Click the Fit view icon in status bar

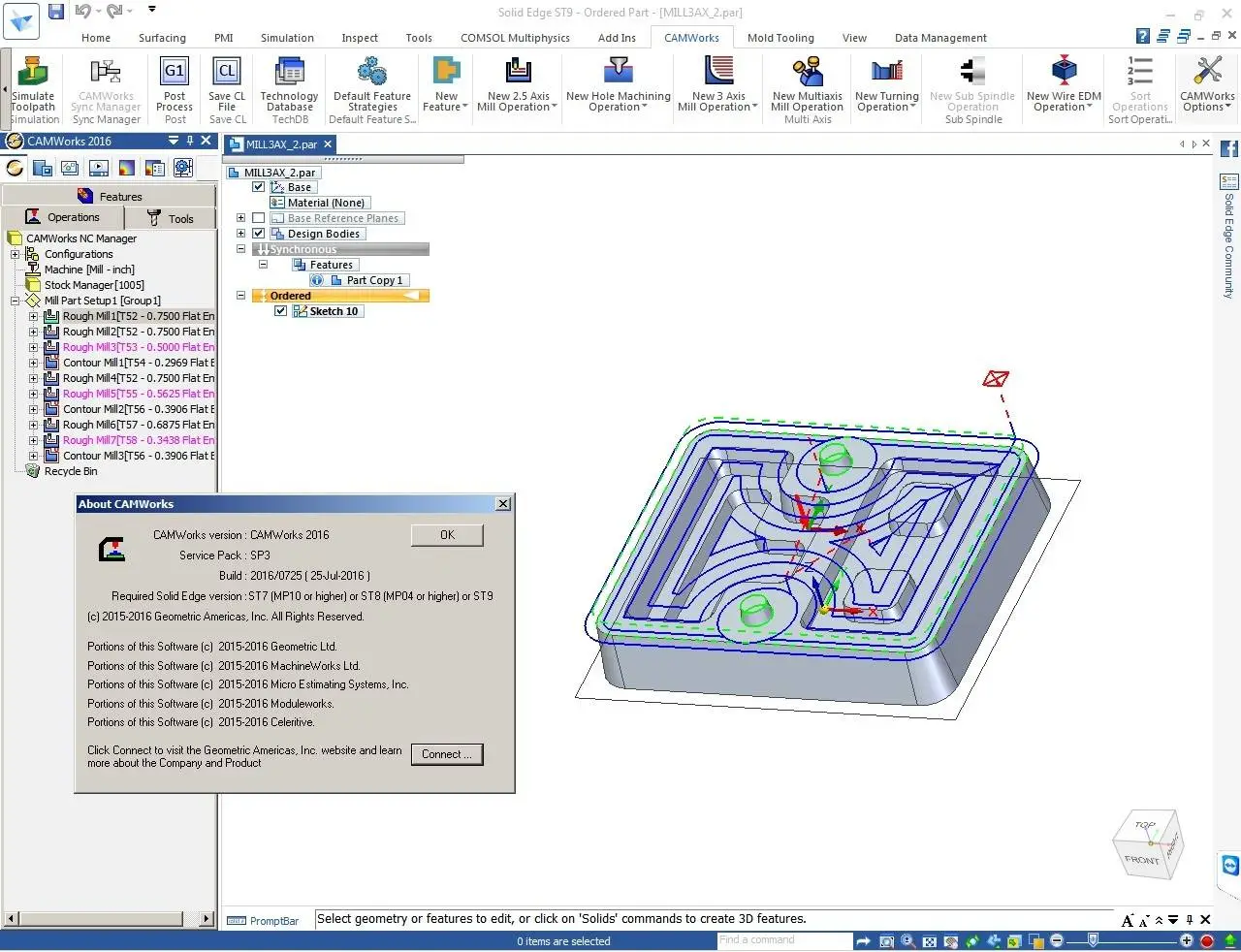[x=930, y=940]
